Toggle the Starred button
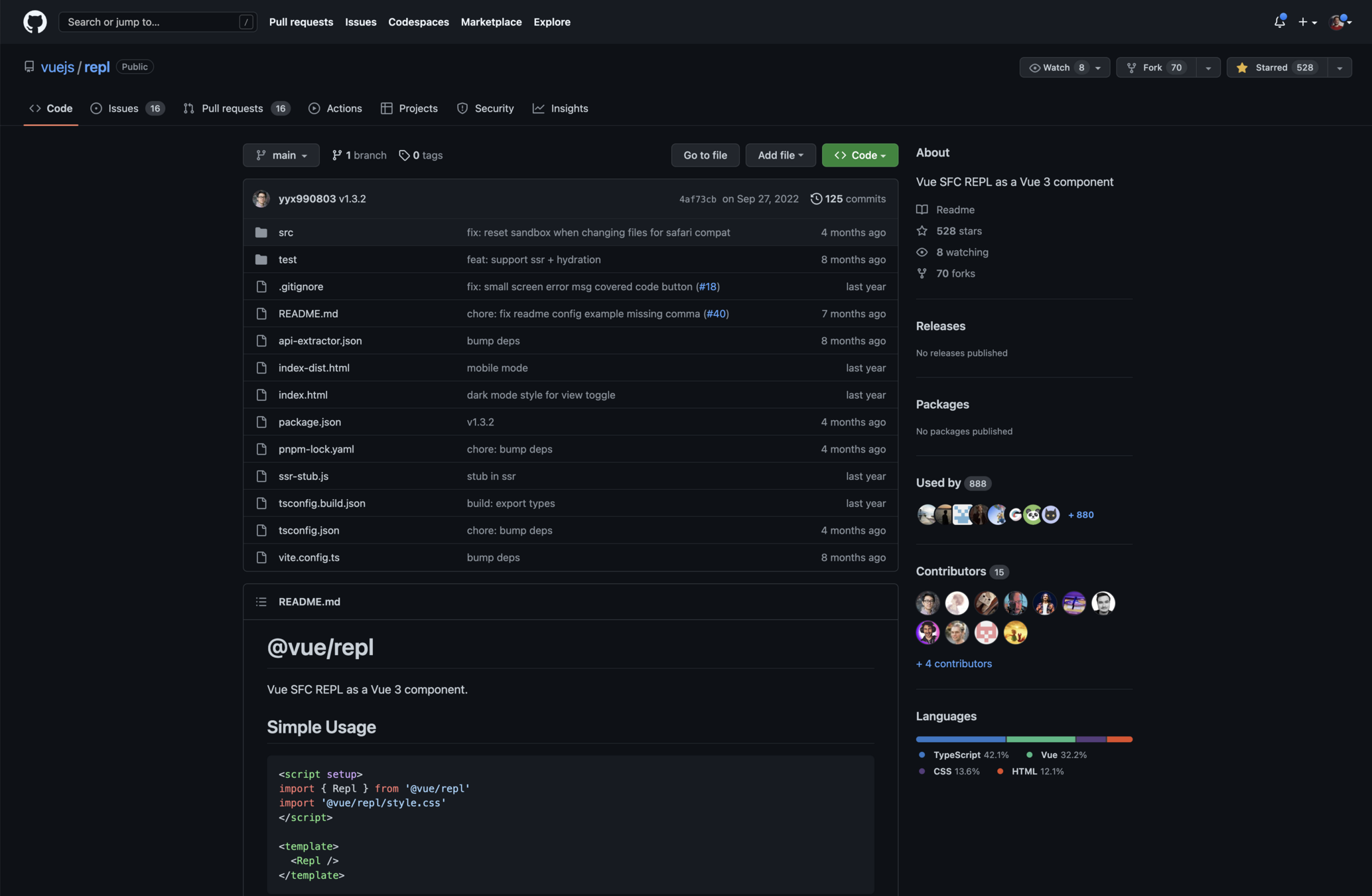This screenshot has height=896, width=1372. [1276, 68]
